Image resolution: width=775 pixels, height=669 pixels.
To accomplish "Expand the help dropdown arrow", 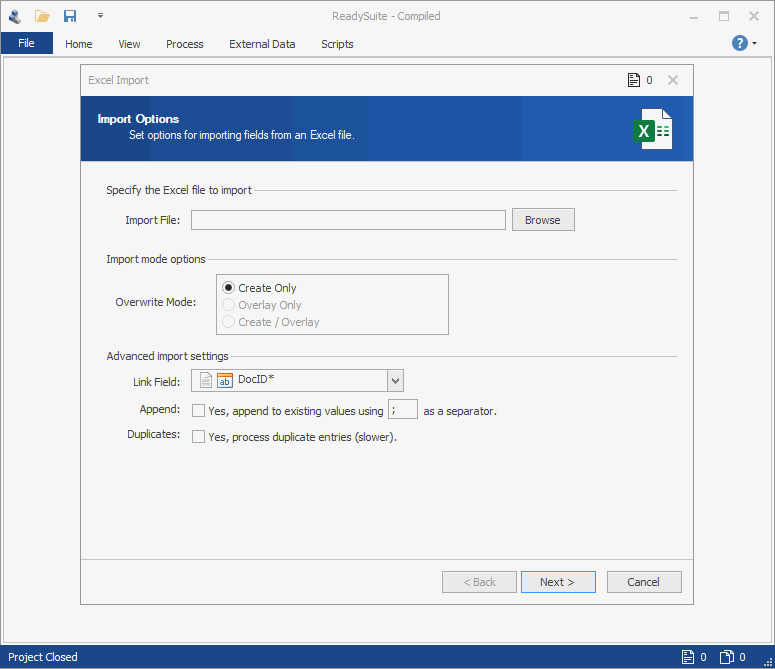I will [755, 43].
